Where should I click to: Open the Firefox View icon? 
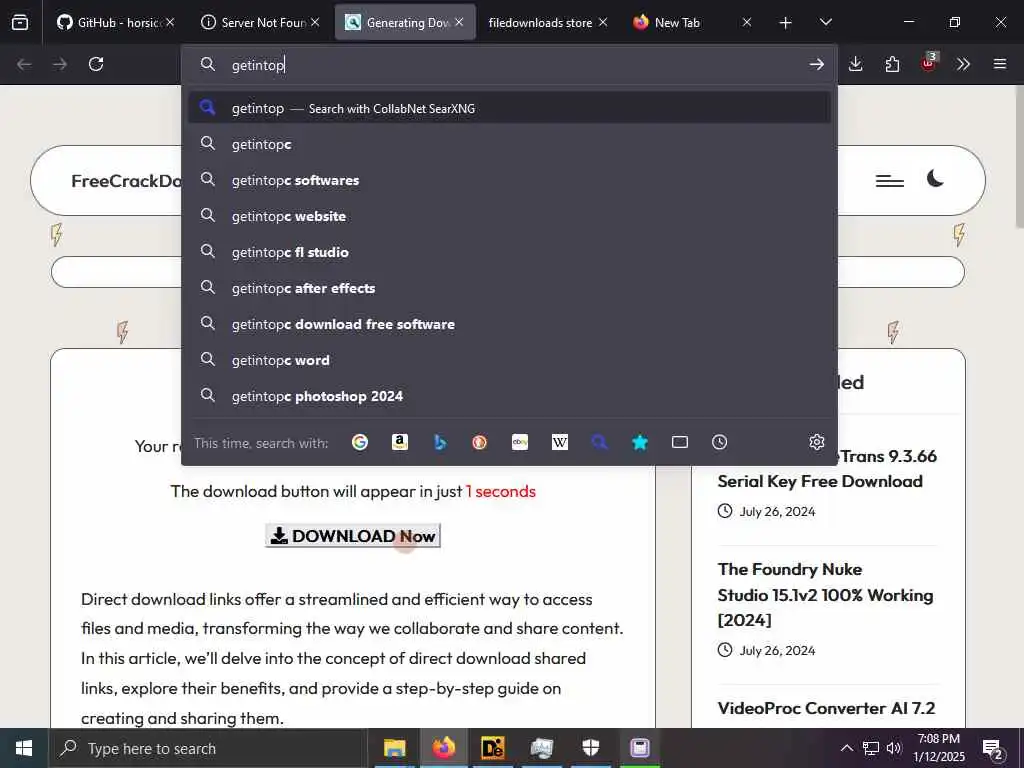[20, 22]
